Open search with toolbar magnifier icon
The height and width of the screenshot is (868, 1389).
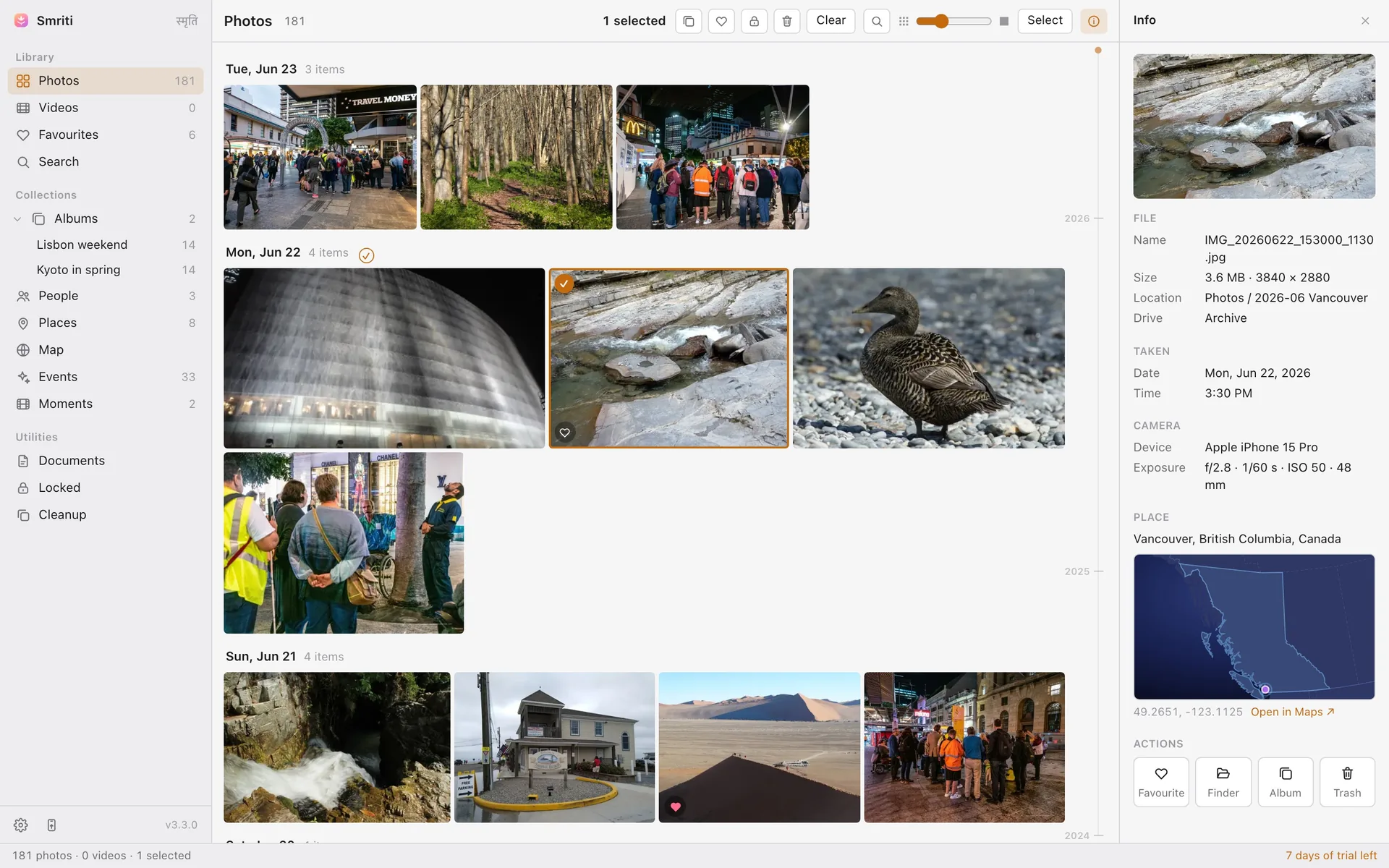coord(877,21)
